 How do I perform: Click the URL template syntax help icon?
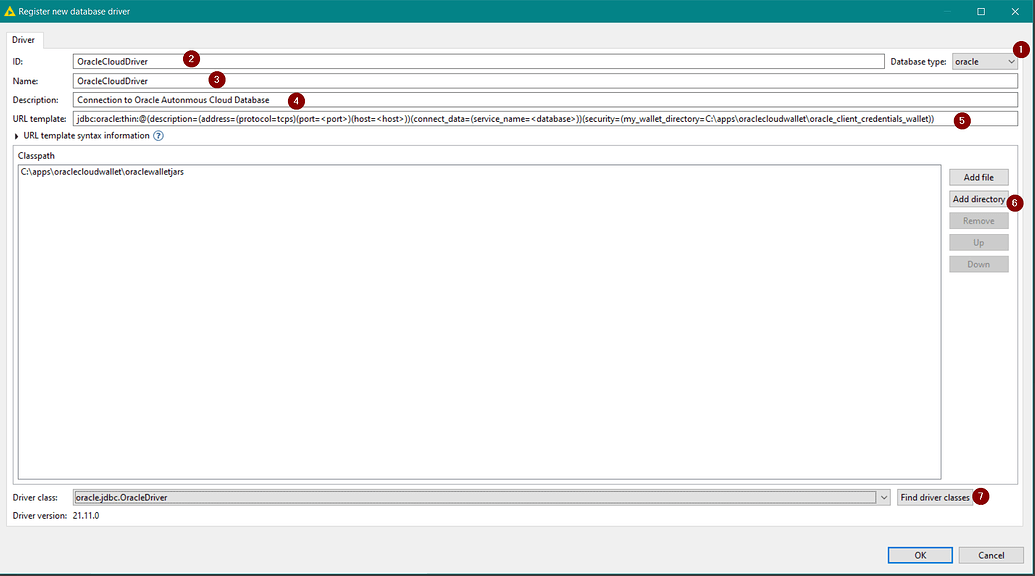(x=158, y=136)
